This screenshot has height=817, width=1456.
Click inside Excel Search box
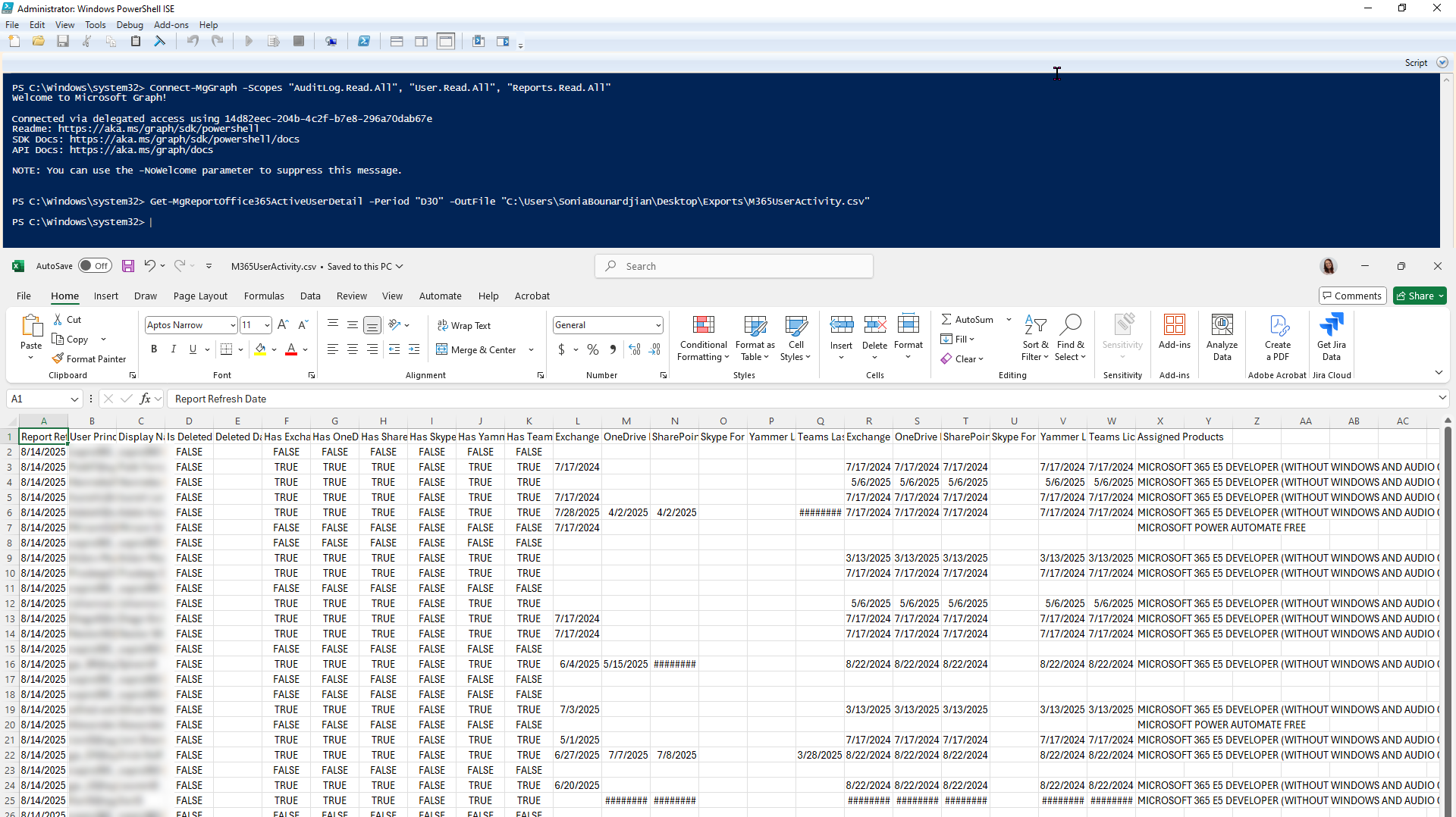[x=734, y=266]
